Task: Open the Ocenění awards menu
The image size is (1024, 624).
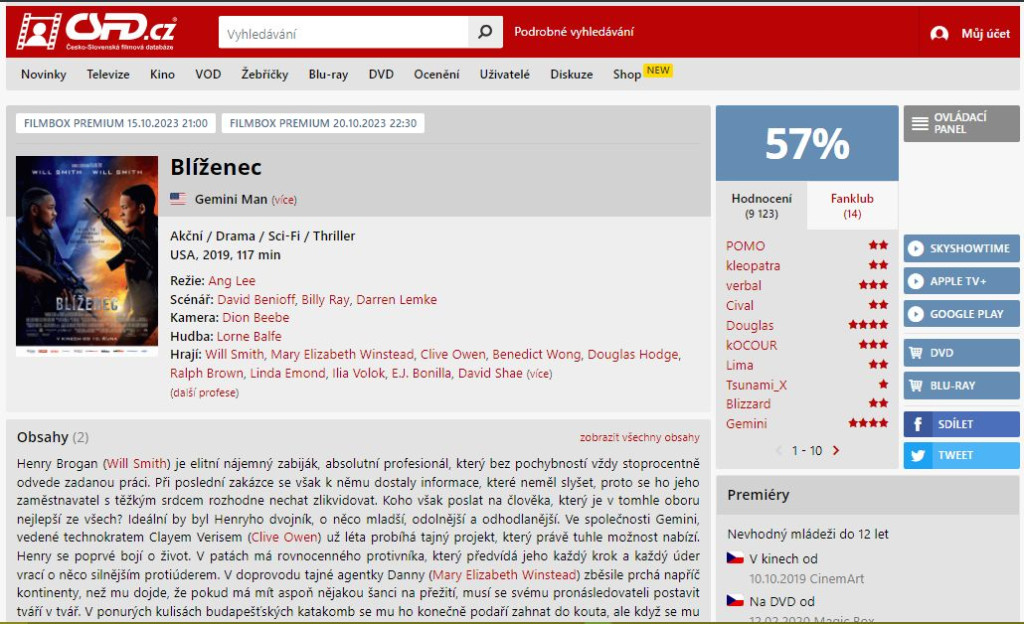Action: point(436,74)
